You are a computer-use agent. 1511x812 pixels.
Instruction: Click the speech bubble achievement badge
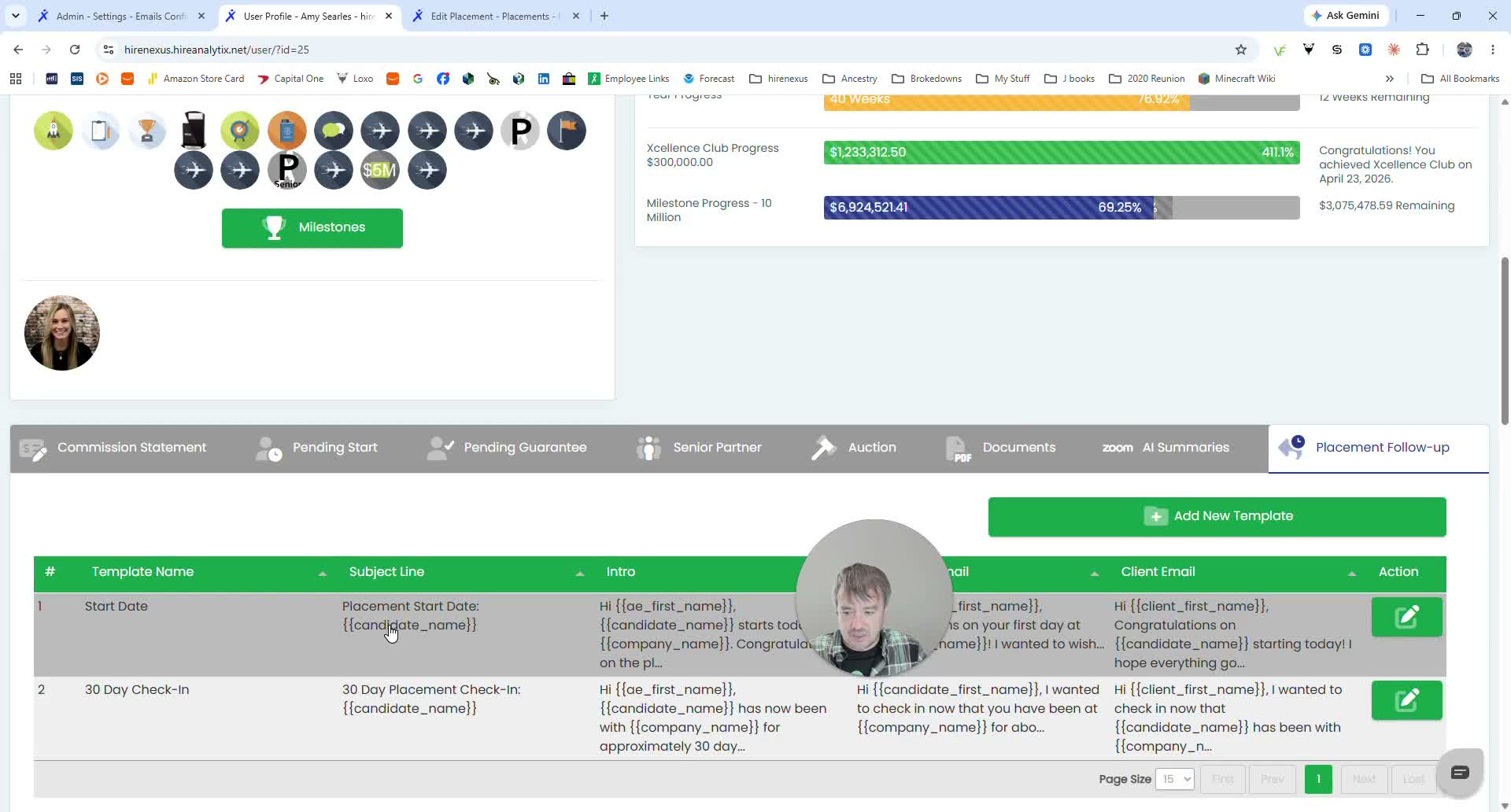tap(334, 131)
